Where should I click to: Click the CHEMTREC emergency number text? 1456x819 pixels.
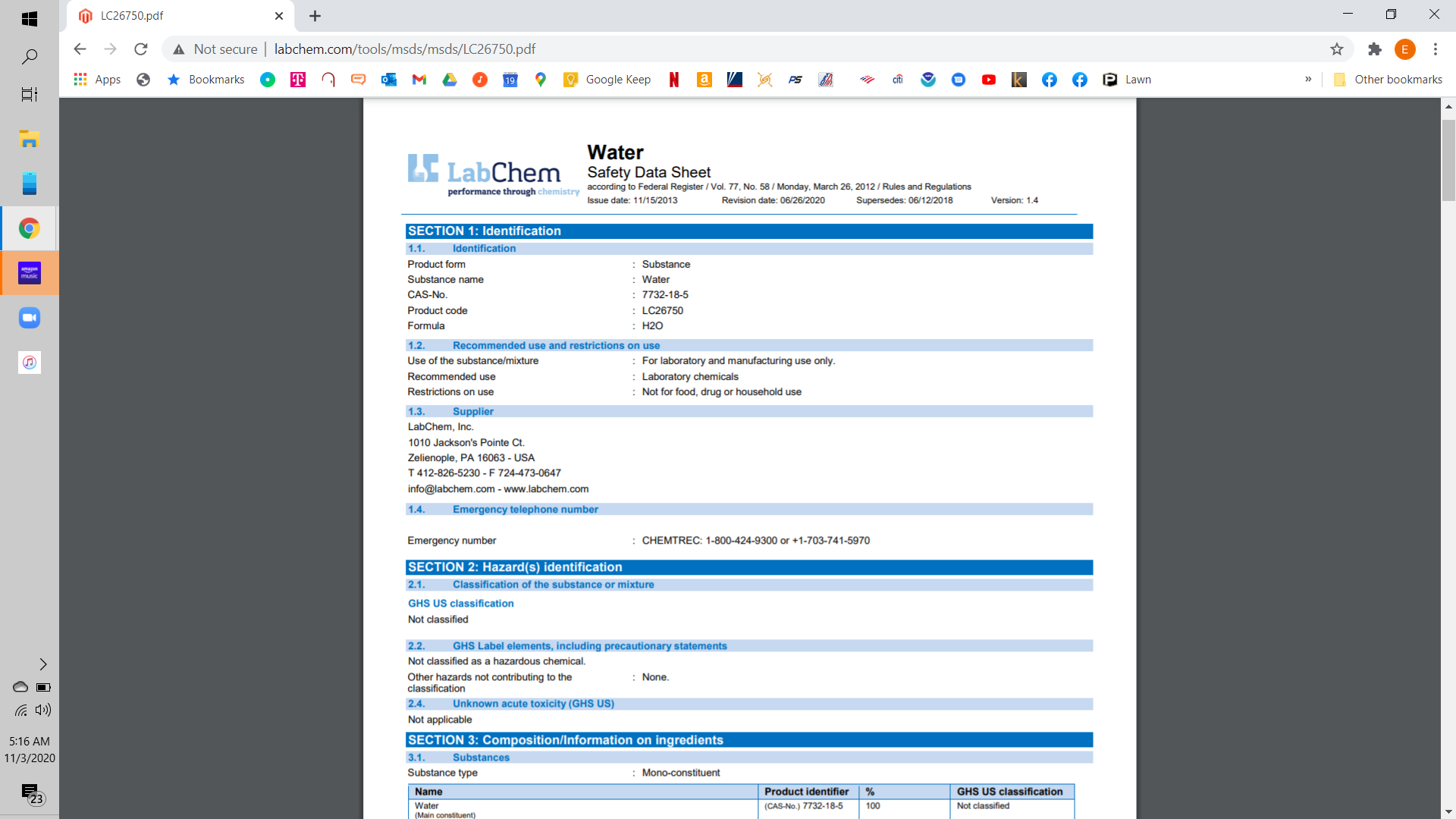pos(756,541)
